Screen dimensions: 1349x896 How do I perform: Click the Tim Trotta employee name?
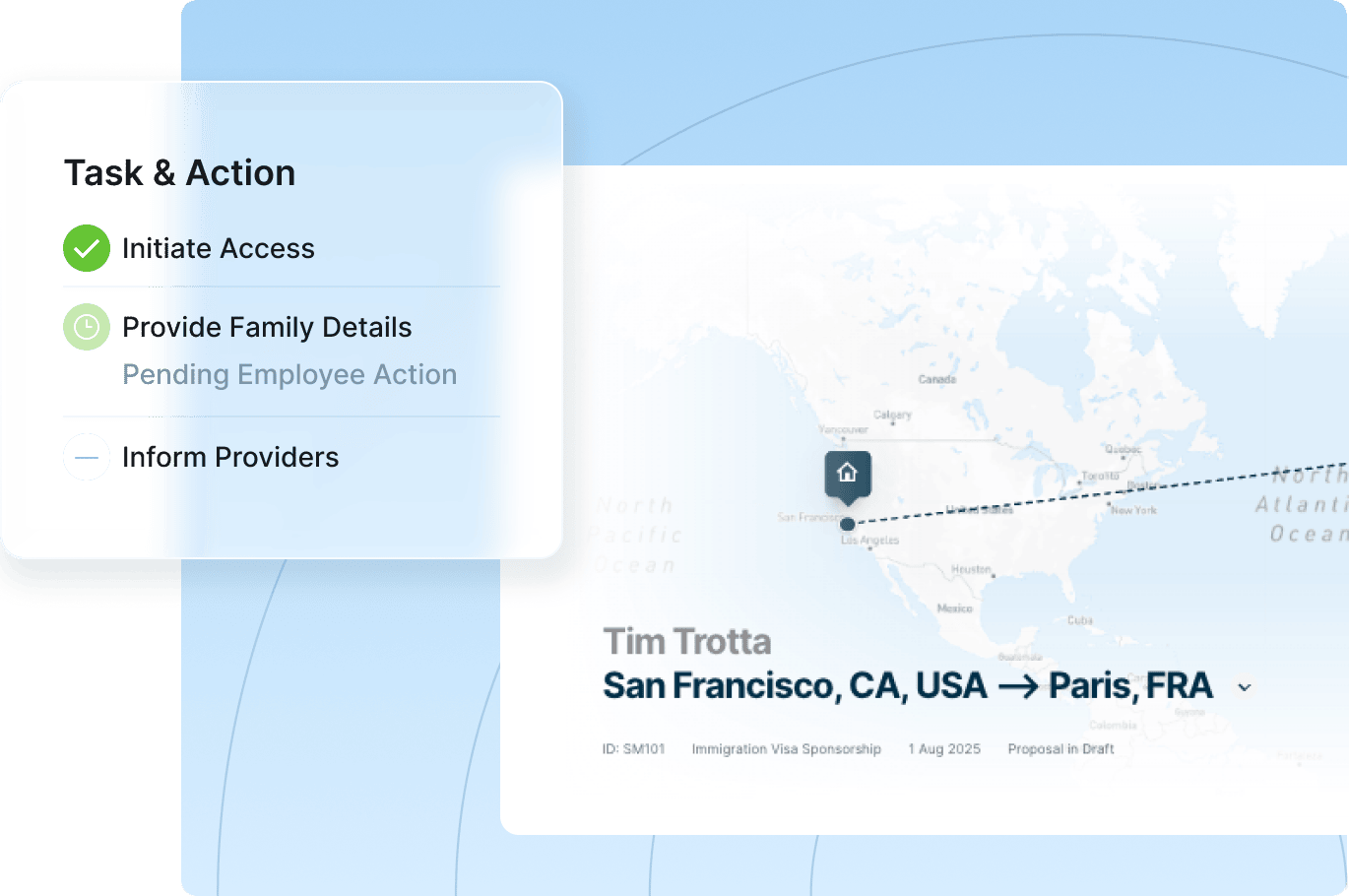687,642
